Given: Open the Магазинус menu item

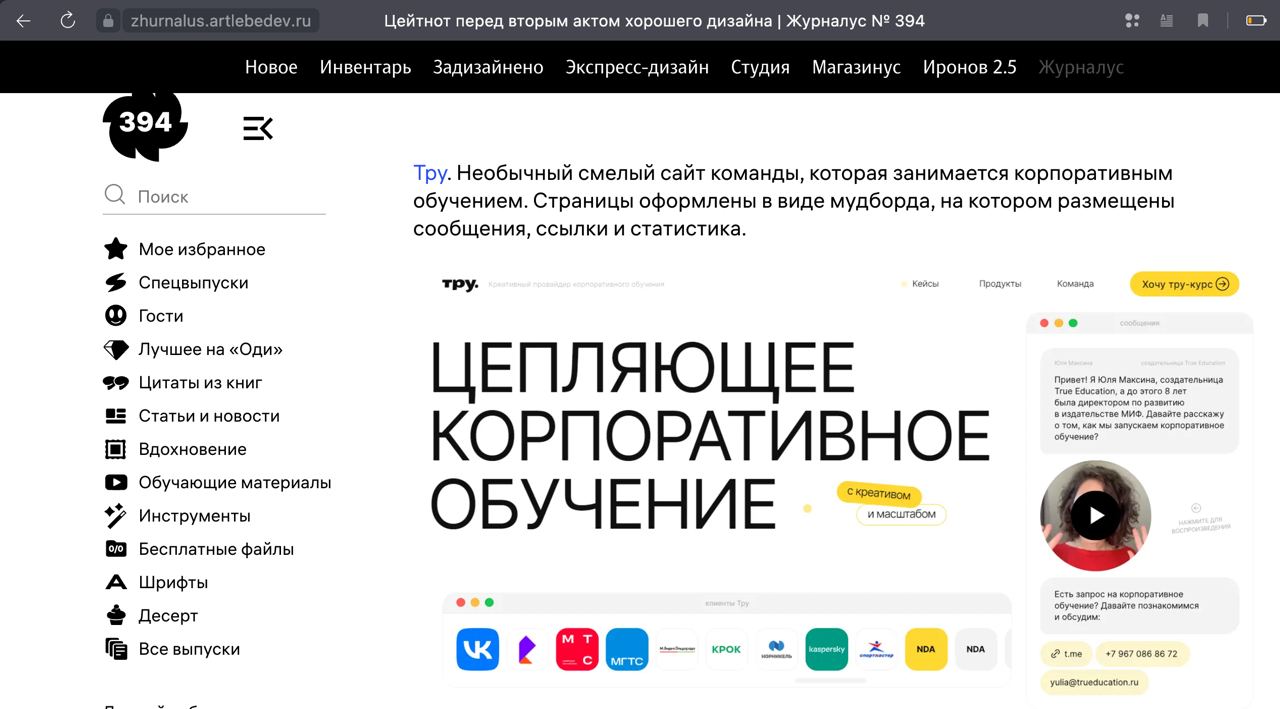Looking at the screenshot, I should click(x=856, y=67).
